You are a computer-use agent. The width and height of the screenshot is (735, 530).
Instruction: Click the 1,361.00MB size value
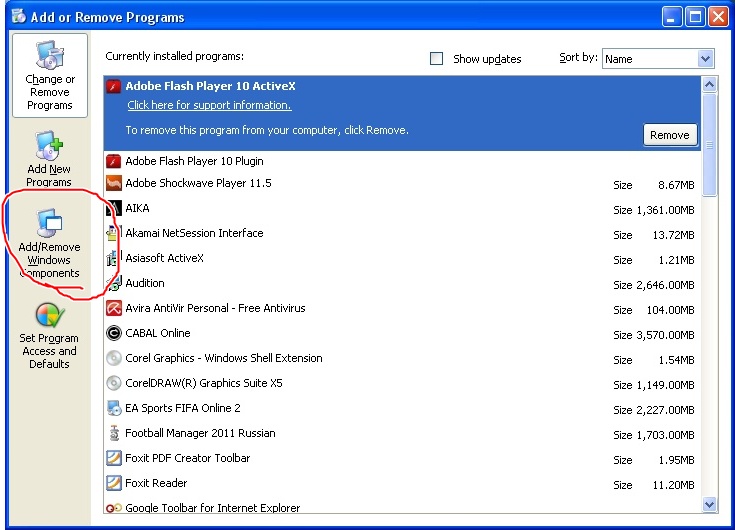665,210
